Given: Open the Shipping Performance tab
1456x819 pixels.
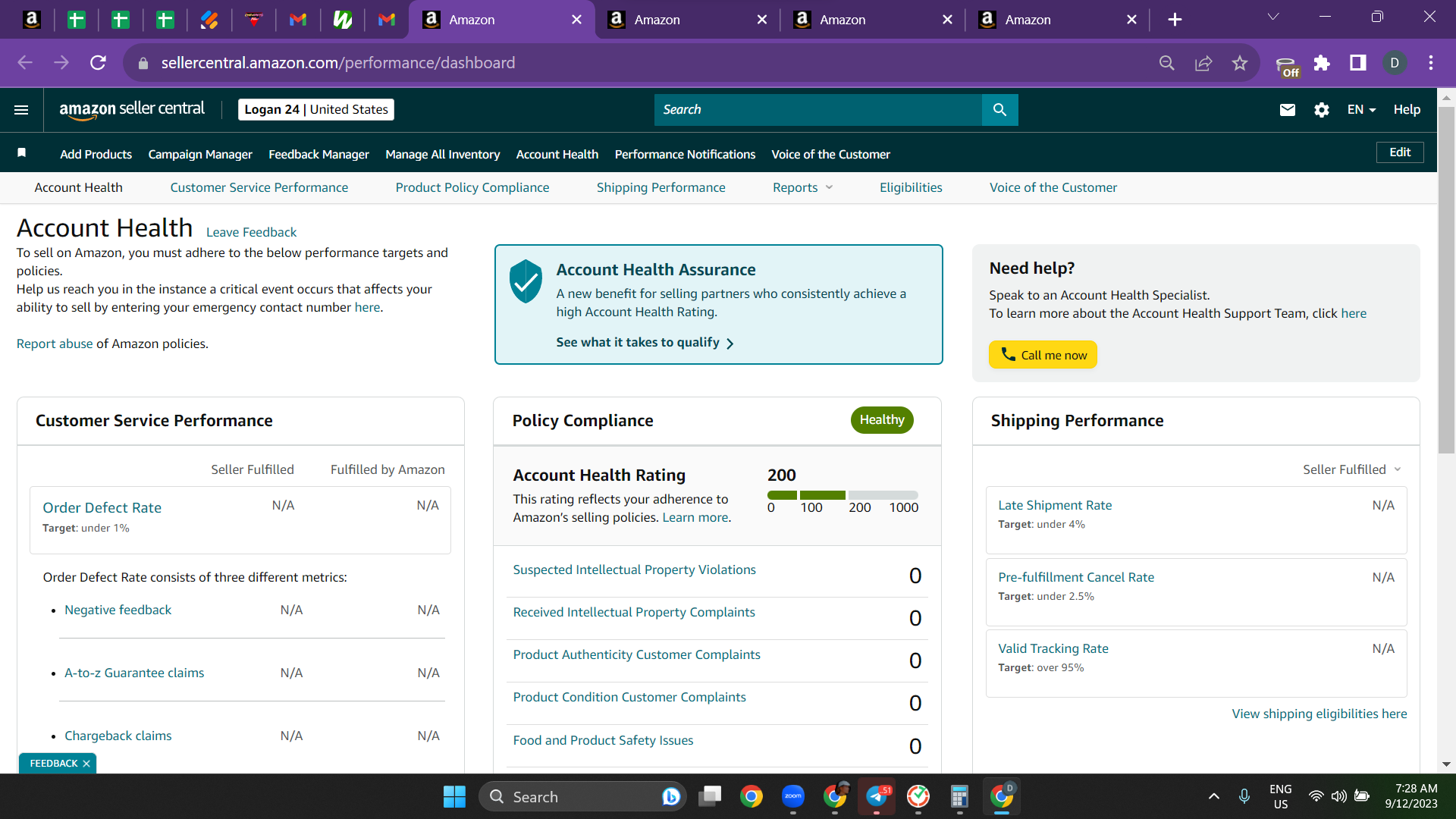Looking at the screenshot, I should 661,187.
